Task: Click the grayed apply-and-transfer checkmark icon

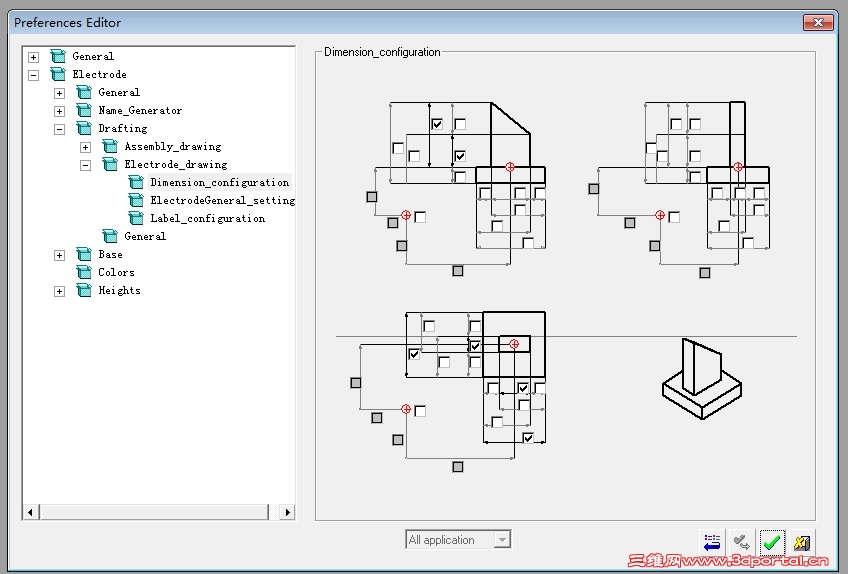Action: click(741, 542)
